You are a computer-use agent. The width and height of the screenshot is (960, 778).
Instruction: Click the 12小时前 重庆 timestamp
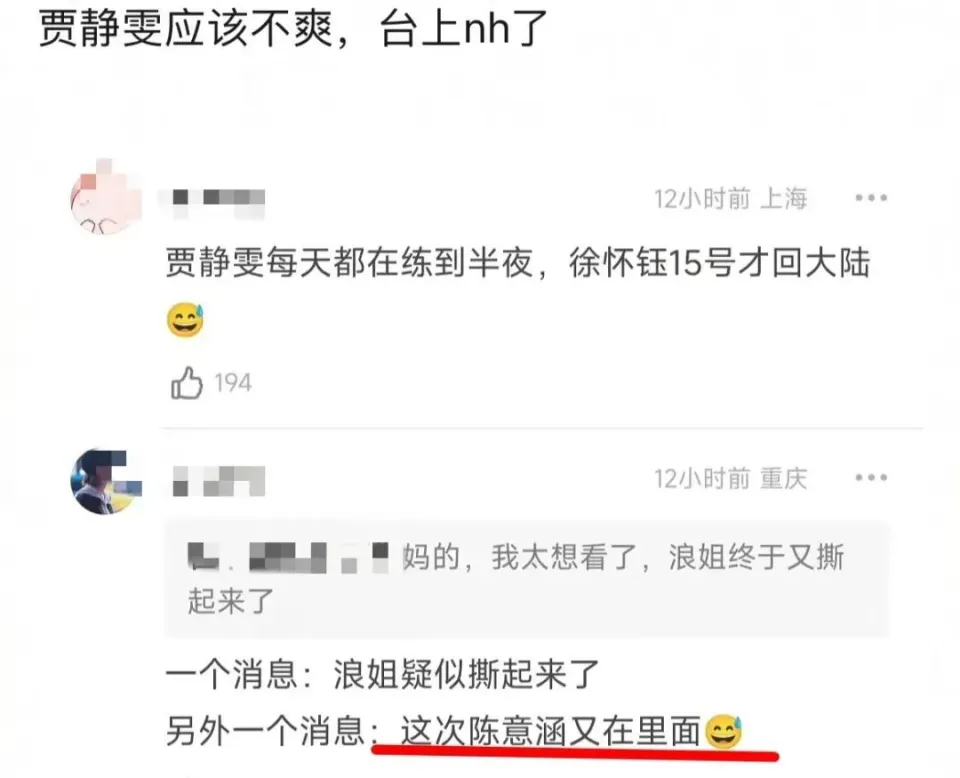(x=730, y=478)
